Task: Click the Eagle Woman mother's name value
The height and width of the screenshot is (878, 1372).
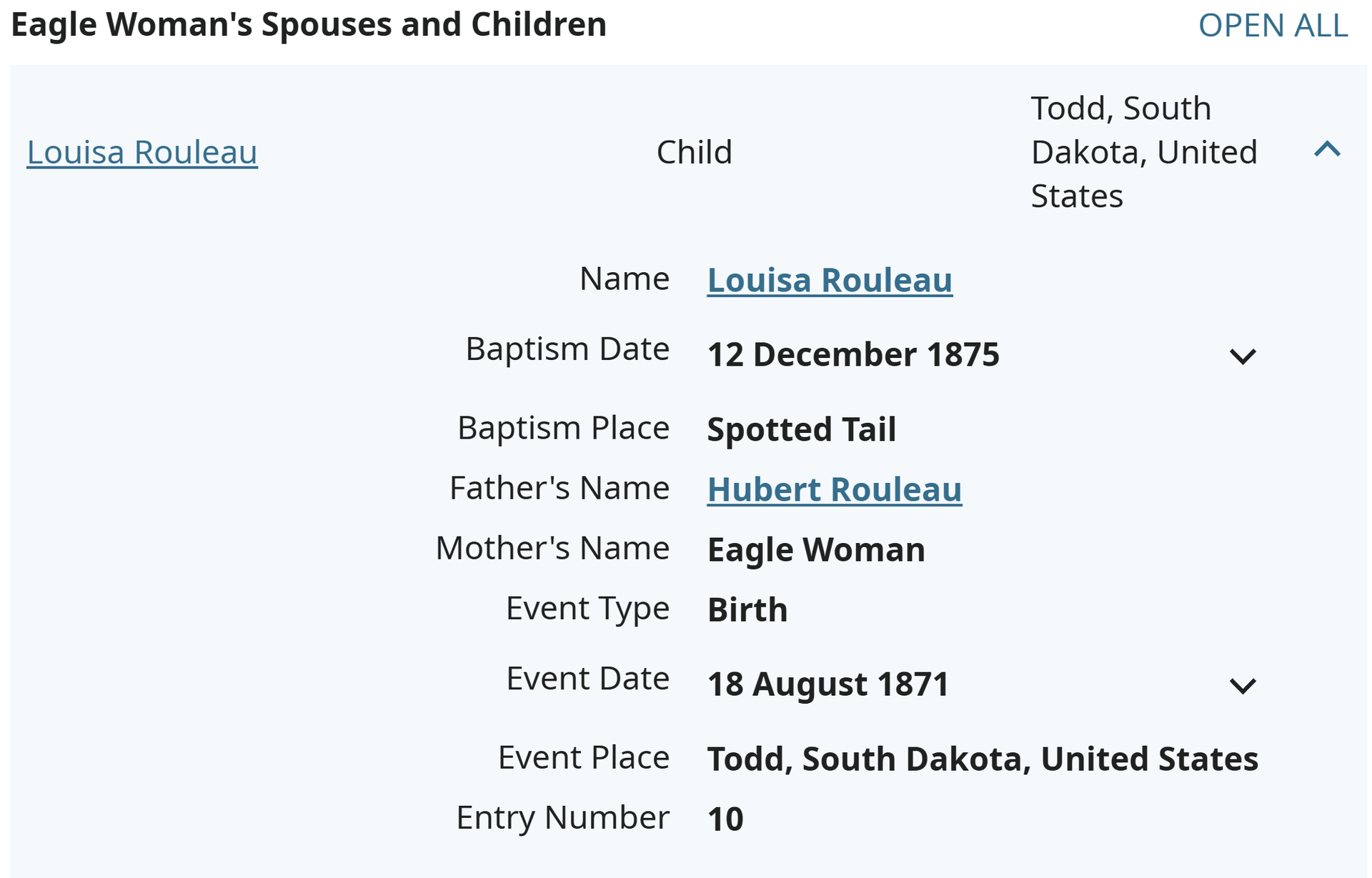Action: tap(816, 549)
